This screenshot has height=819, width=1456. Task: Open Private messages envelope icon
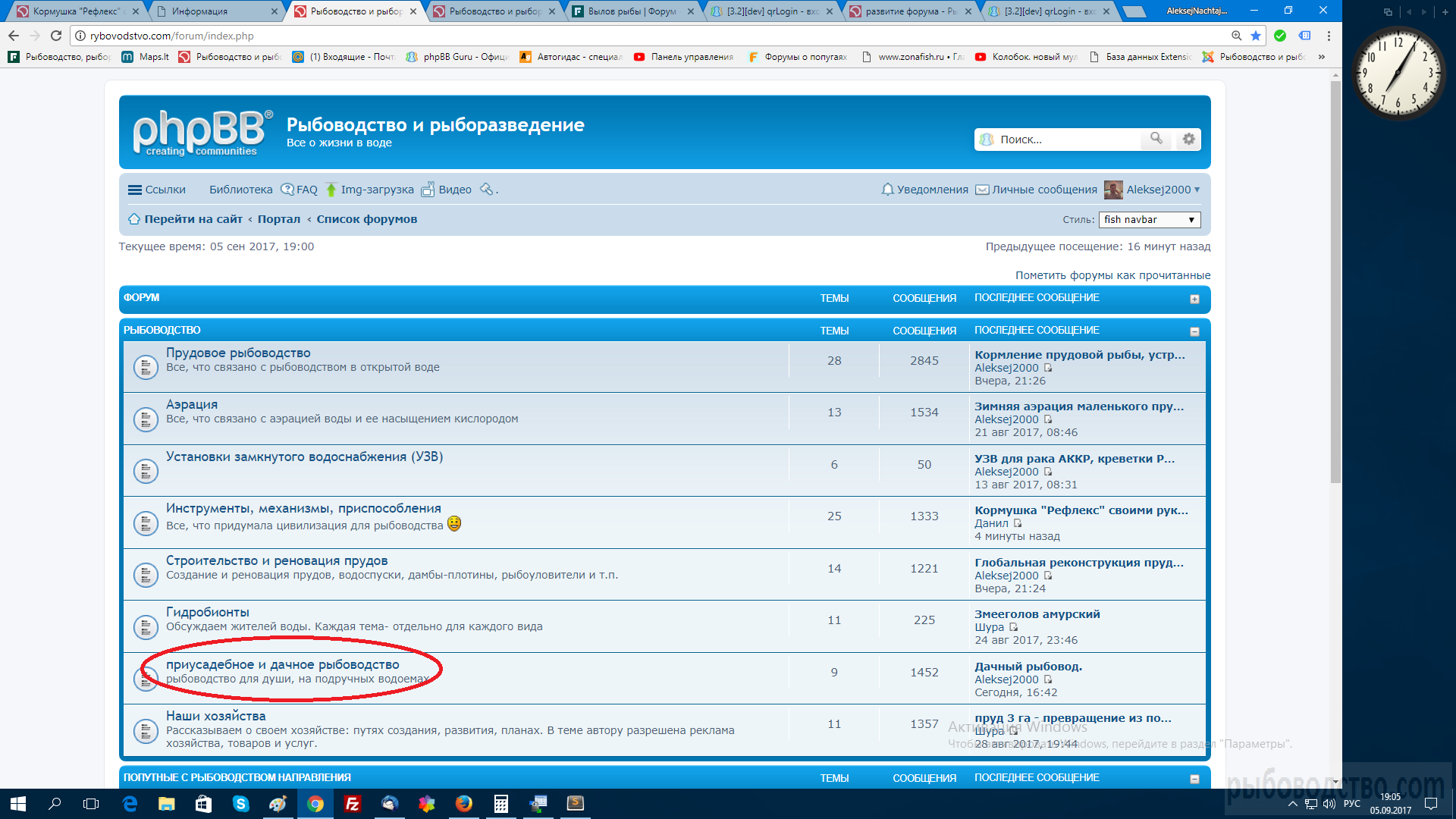(982, 190)
